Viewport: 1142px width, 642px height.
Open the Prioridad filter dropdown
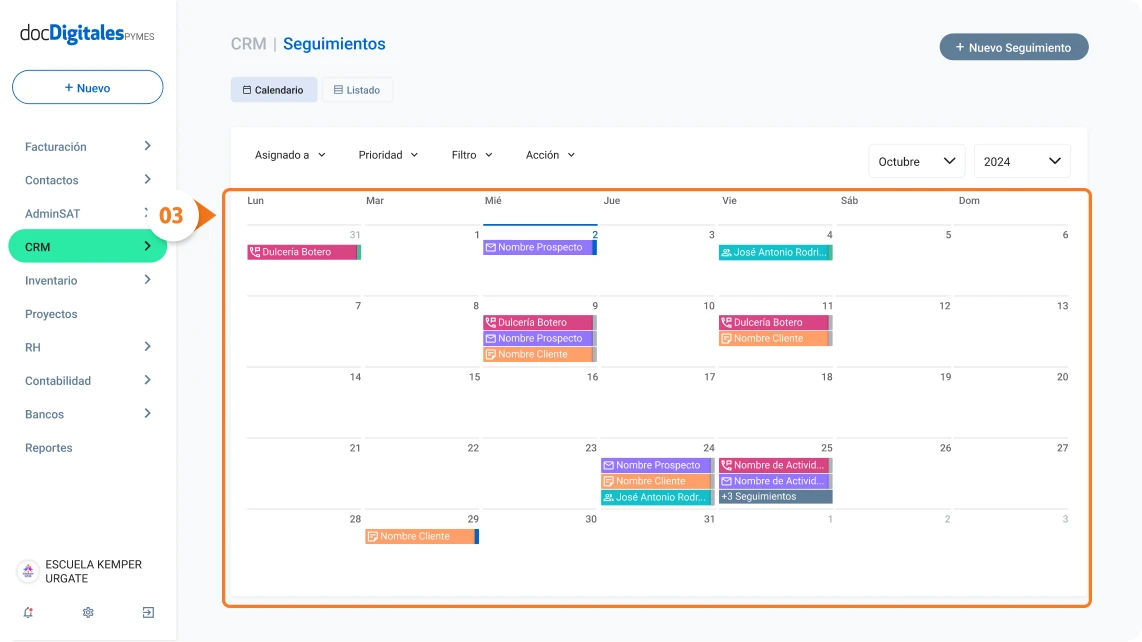point(388,155)
